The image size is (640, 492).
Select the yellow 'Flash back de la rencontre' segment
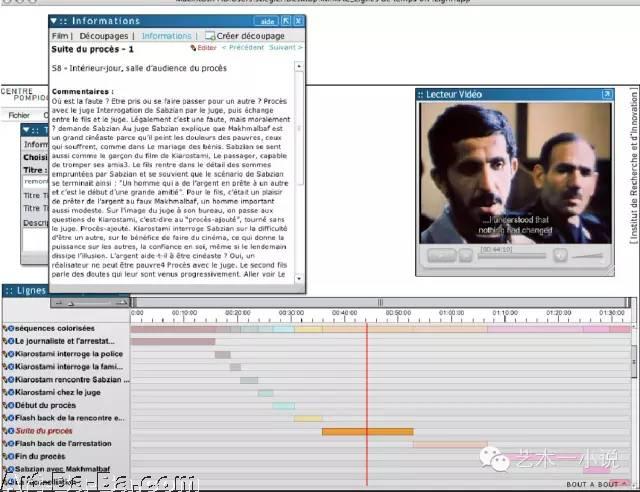308,418
